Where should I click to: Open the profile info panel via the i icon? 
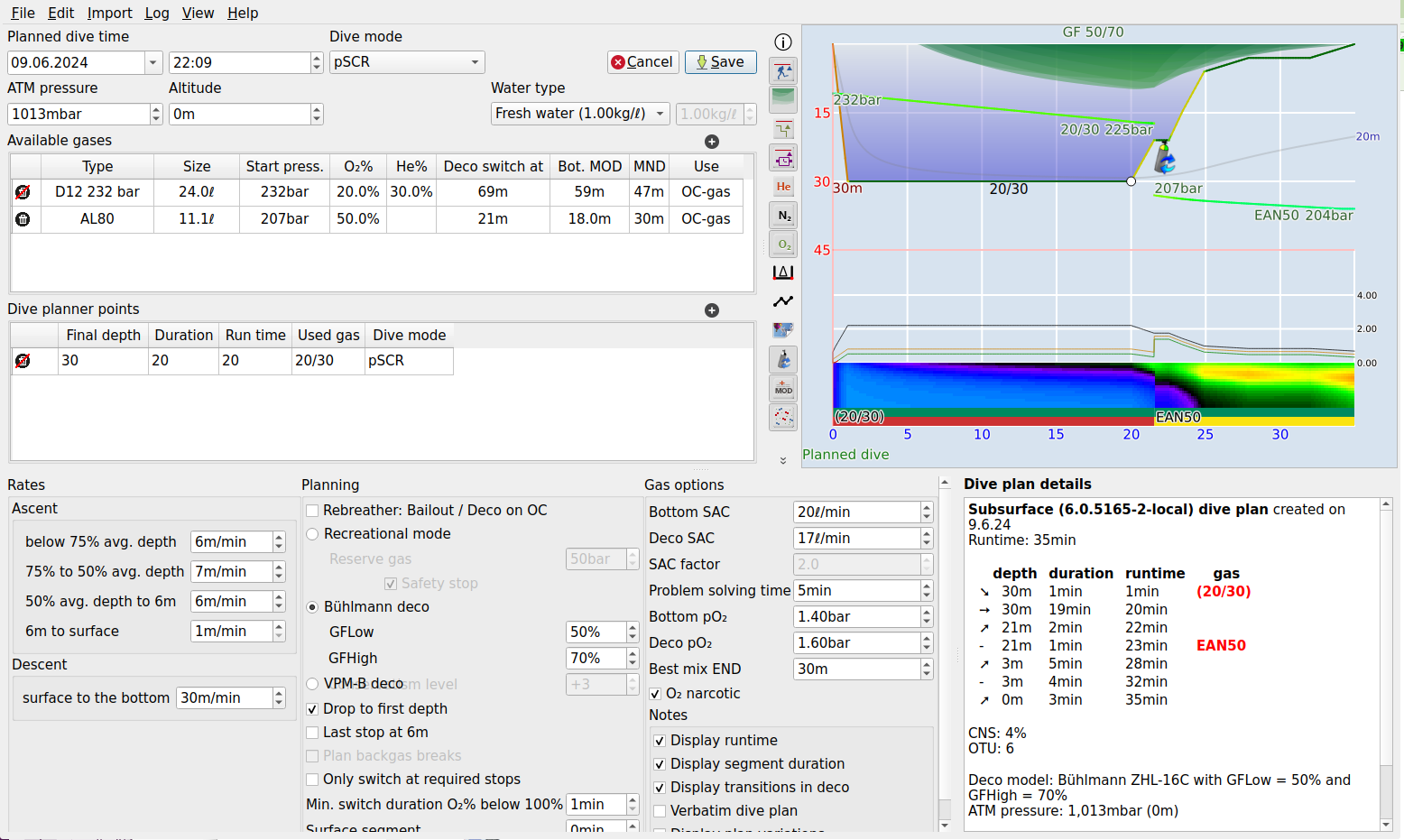point(782,42)
